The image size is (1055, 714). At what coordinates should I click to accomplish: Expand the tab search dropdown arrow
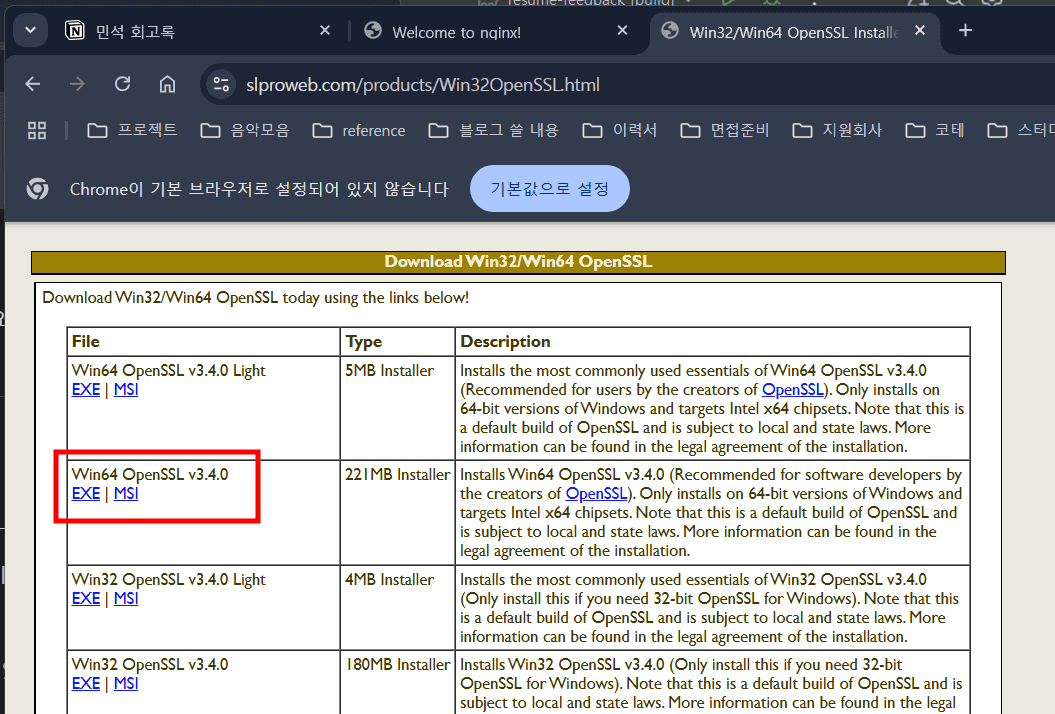pos(30,31)
